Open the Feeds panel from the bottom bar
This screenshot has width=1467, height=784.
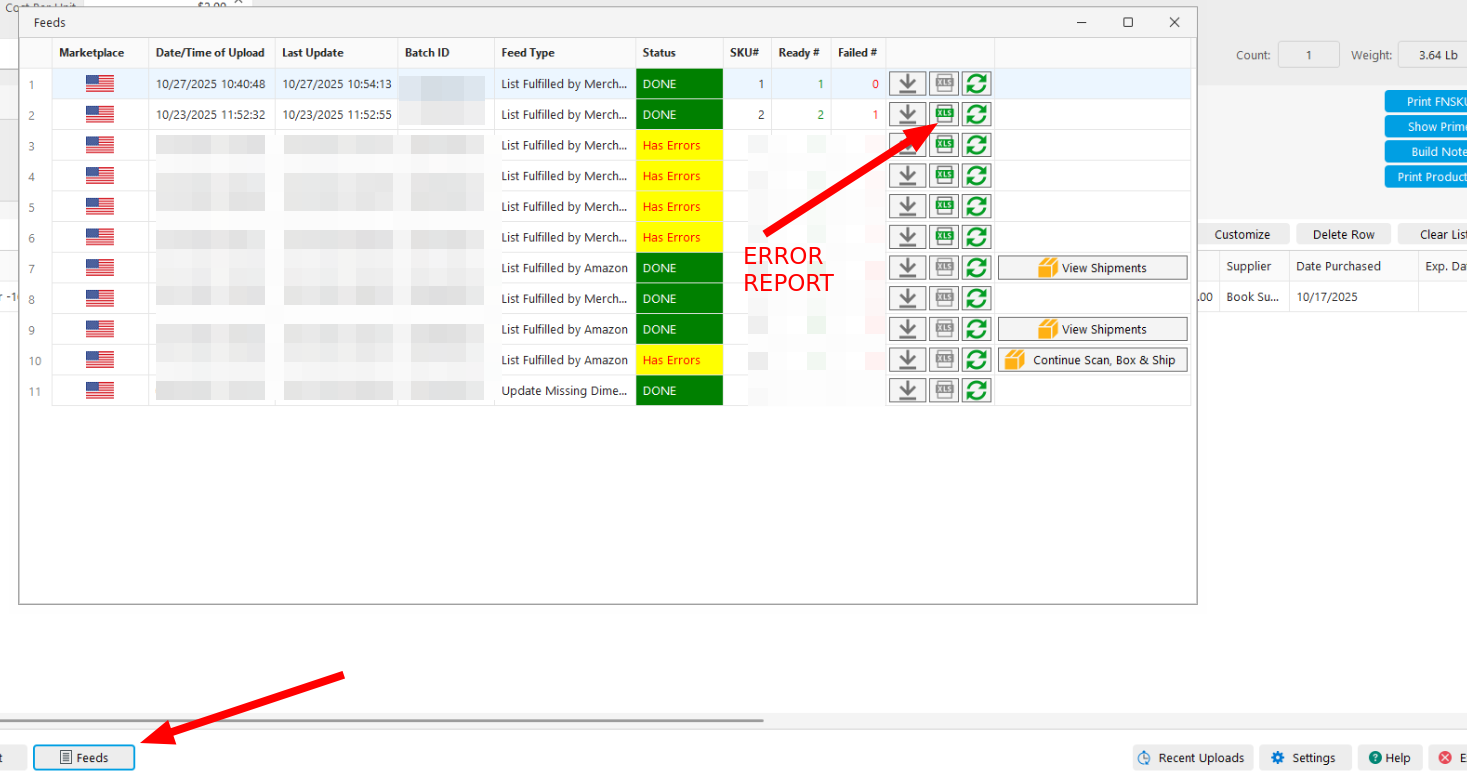pos(84,757)
